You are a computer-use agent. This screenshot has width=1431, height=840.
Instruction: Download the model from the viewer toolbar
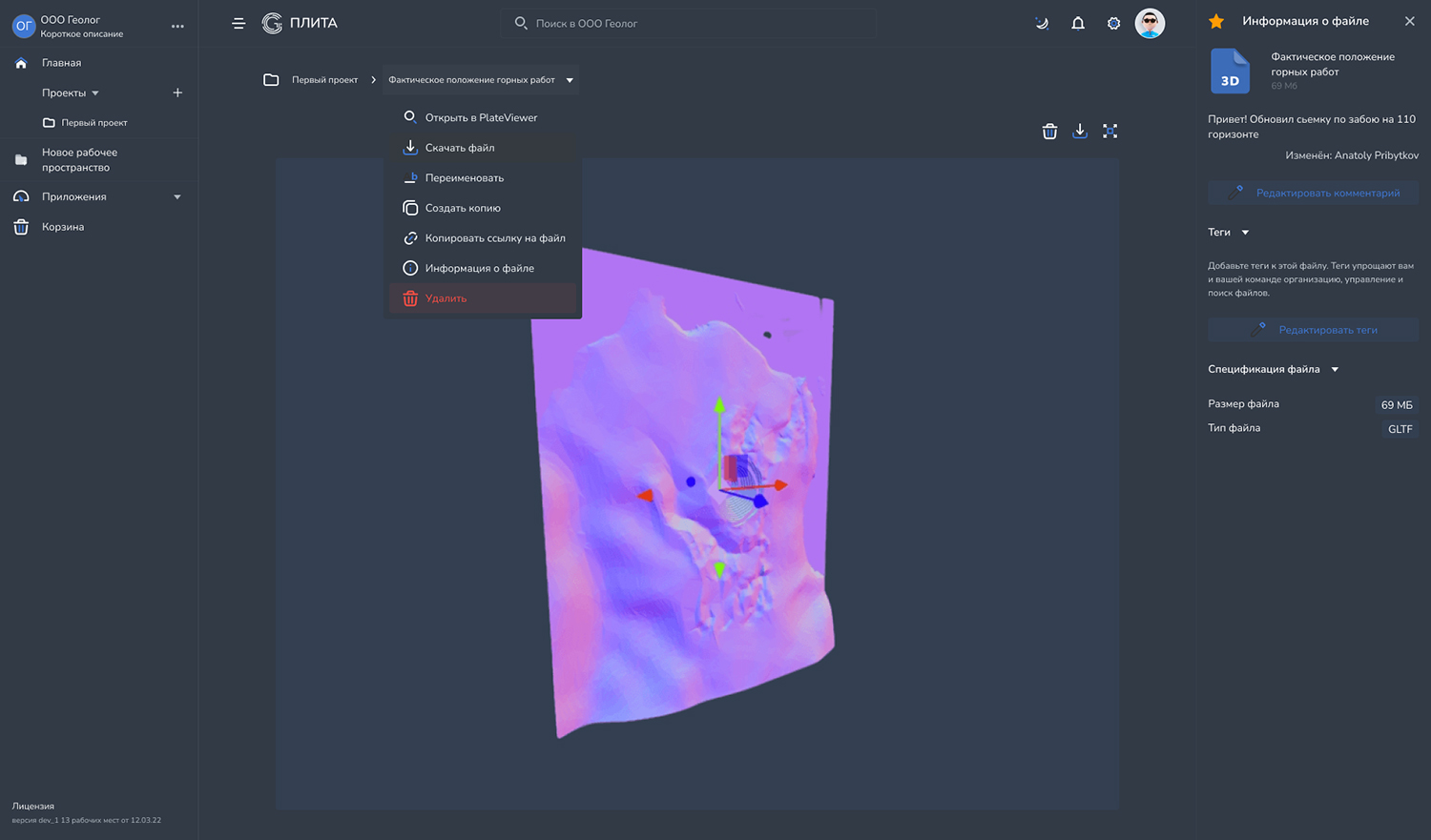pos(1080,131)
